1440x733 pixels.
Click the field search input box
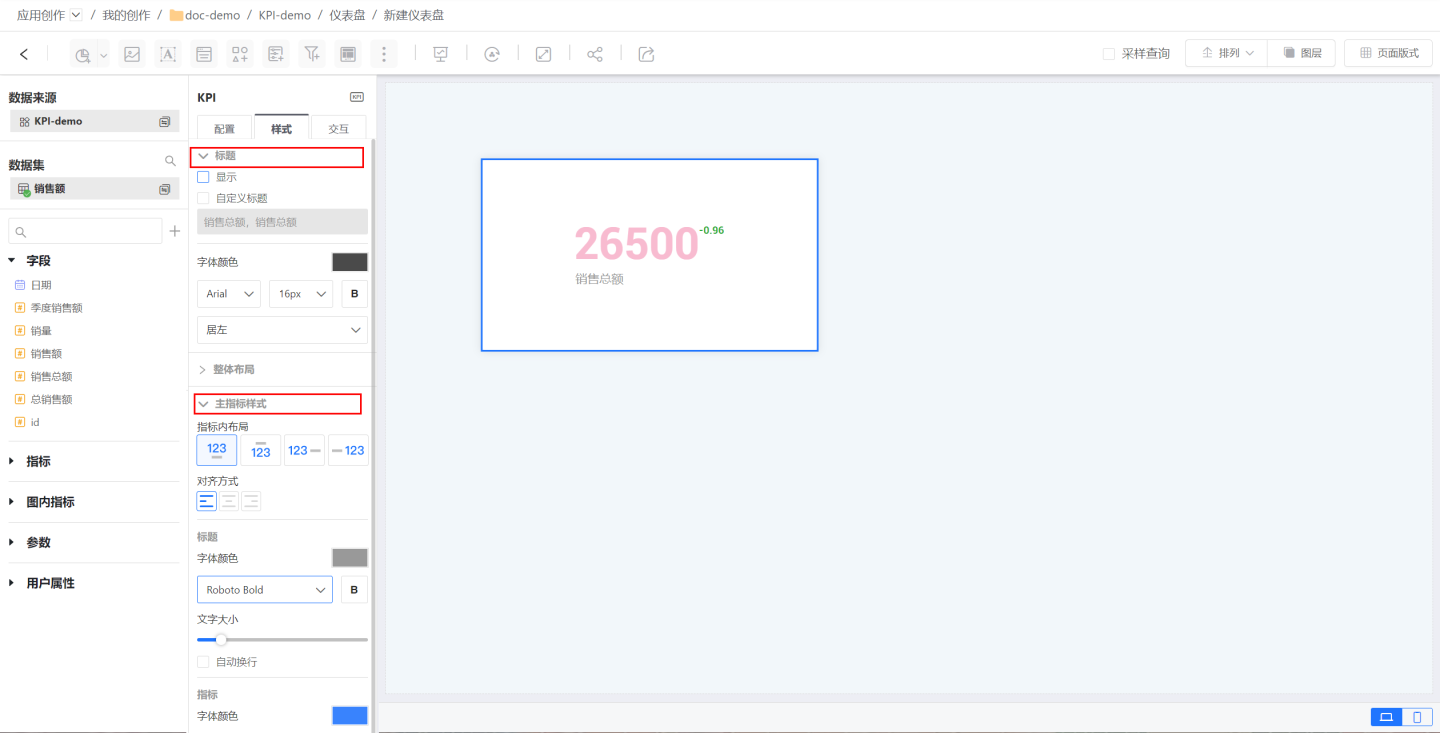85,231
